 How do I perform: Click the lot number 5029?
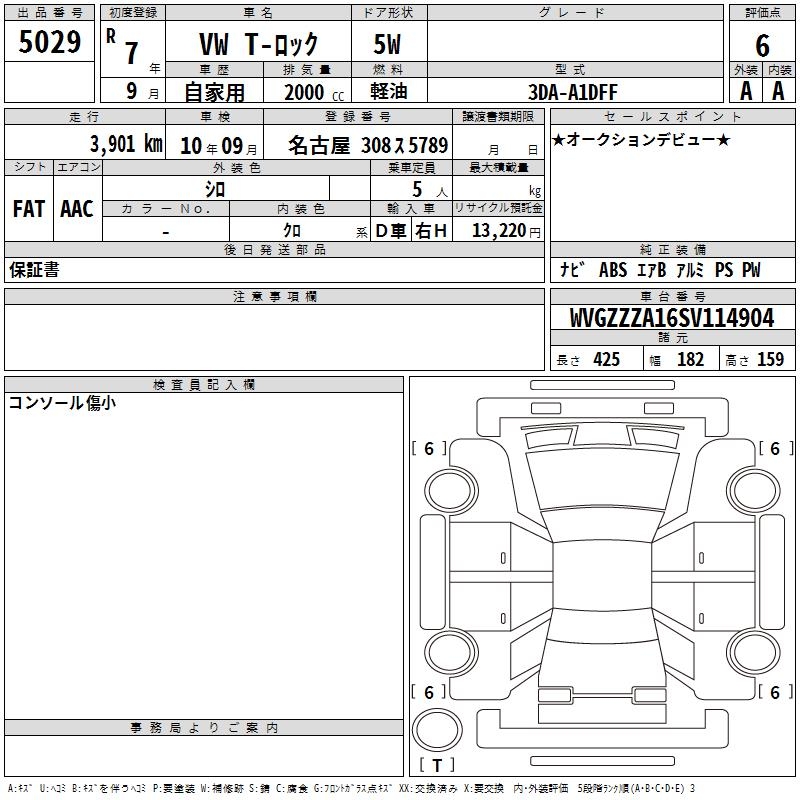(x=49, y=41)
